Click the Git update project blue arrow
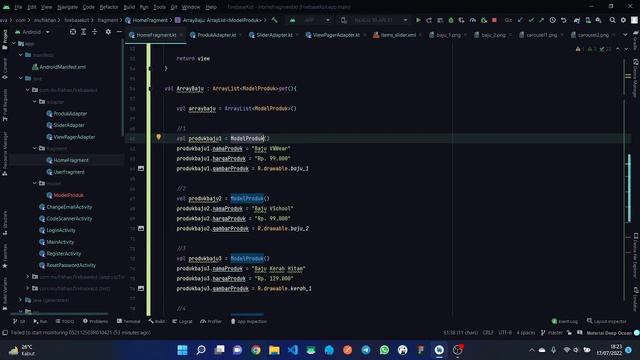 (x=520, y=20)
